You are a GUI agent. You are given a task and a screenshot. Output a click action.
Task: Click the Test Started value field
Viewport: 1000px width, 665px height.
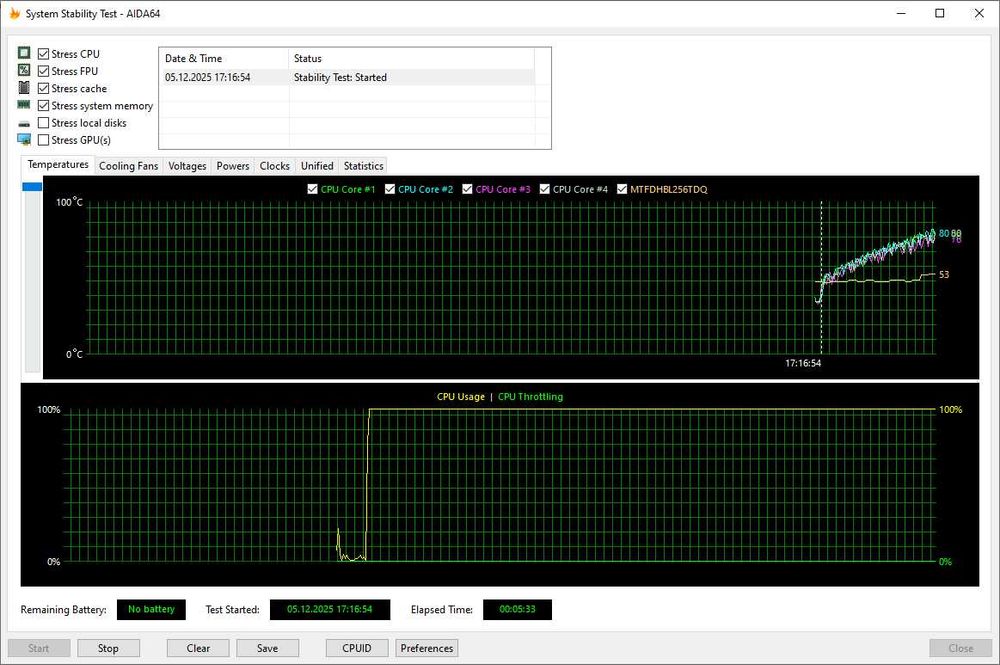click(x=330, y=609)
